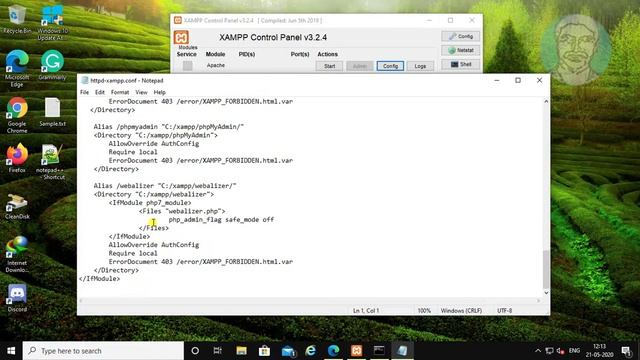Open Netstat in XAMPP panel
The height and width of the screenshot is (360, 640).
tap(461, 50)
